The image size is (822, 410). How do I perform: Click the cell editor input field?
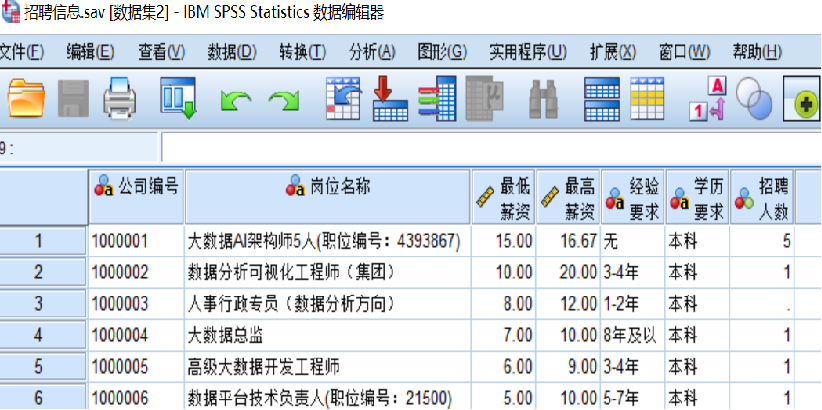[x=491, y=147]
